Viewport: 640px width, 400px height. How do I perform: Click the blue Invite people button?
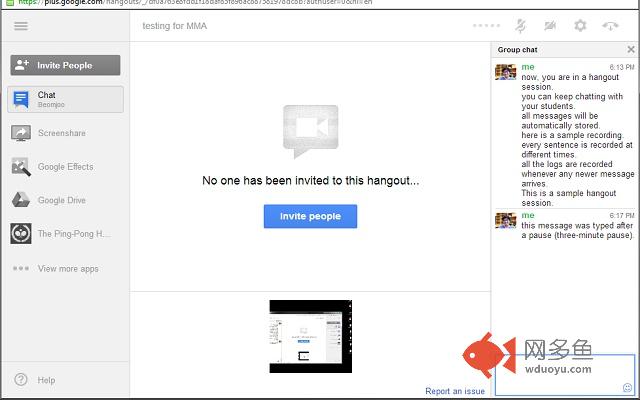coord(310,216)
